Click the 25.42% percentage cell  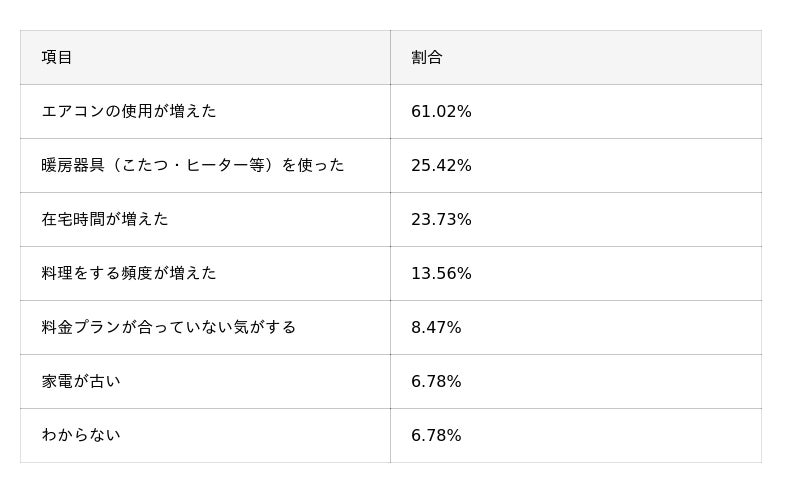[x=441, y=166]
